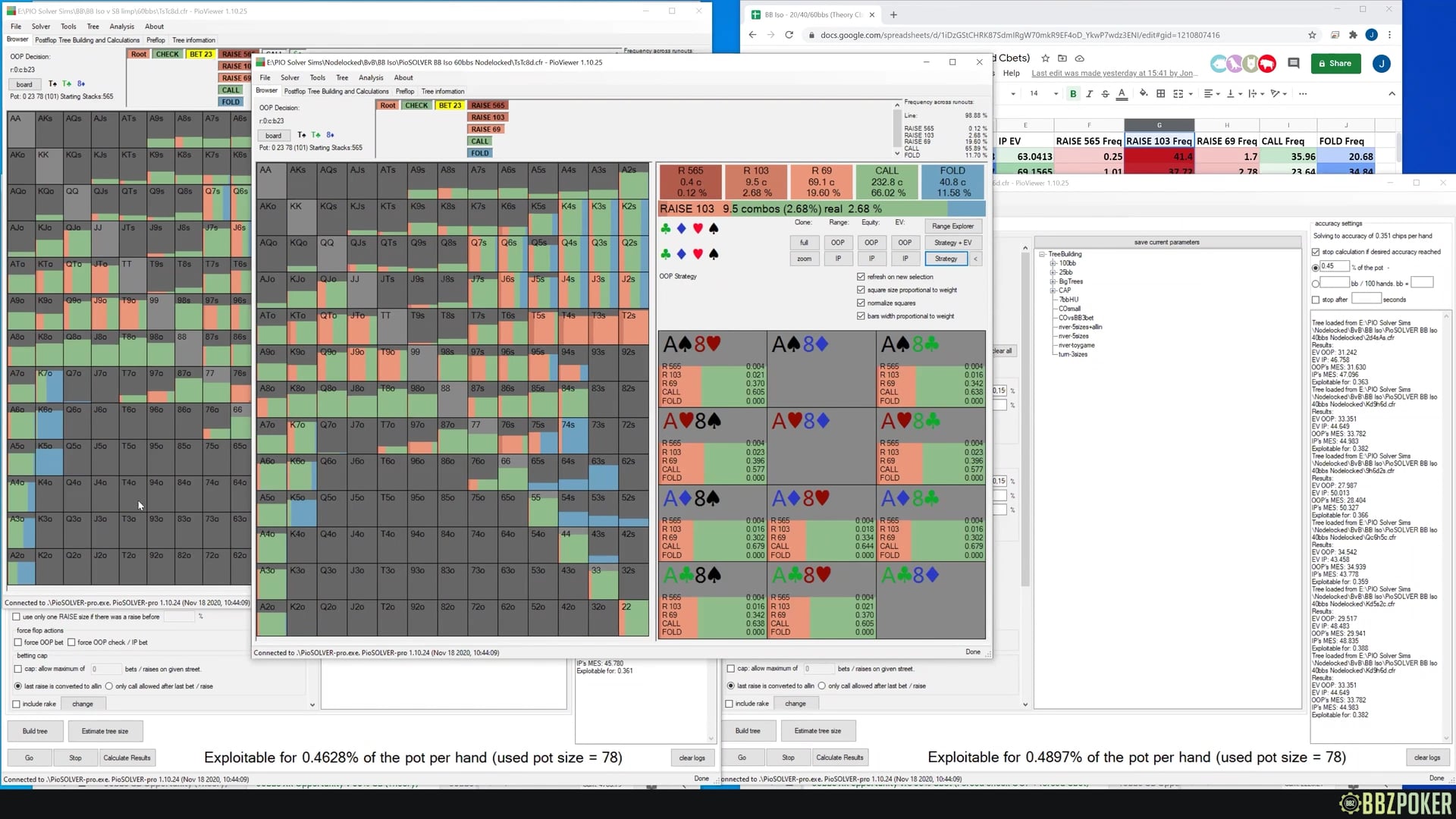This screenshot has width=1456, height=819.
Task: Click the italic formatting icon
Action: [1089, 93]
